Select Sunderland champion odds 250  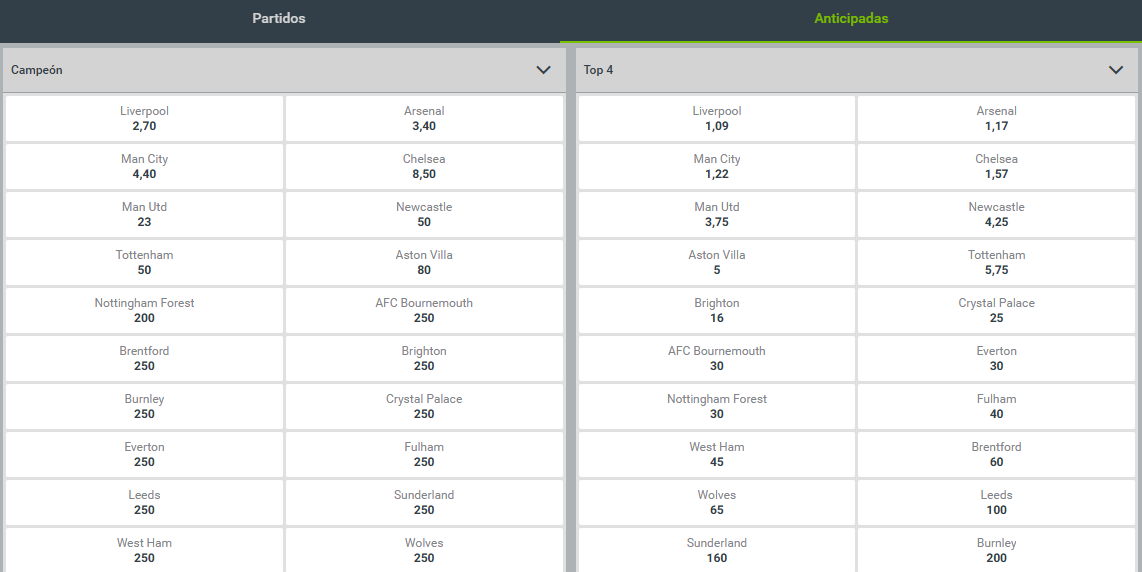424,503
